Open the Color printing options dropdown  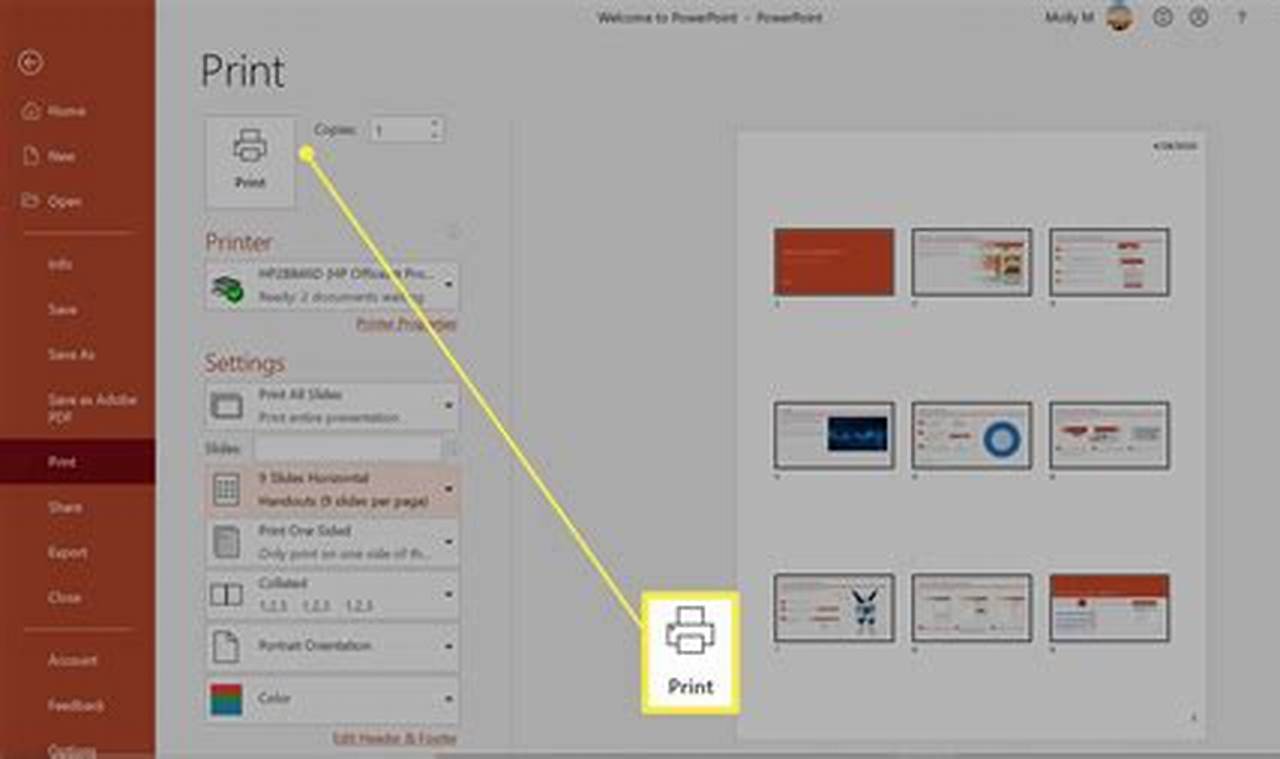(449, 698)
